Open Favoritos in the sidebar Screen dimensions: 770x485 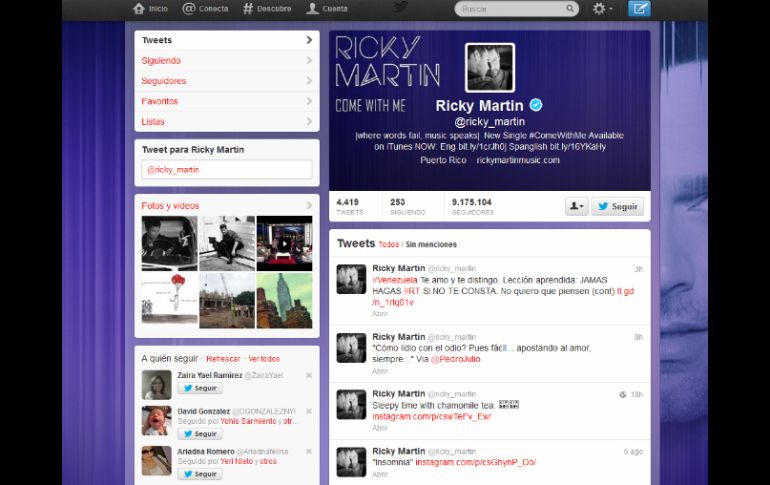227,101
